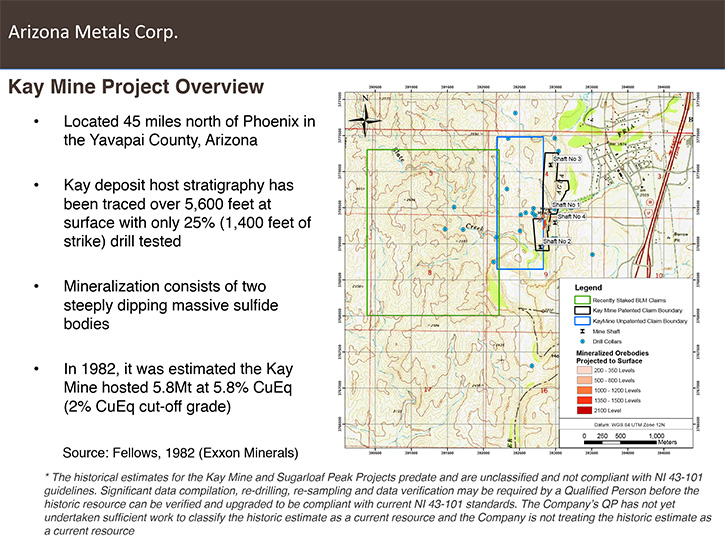Select the blue Unpatented Claim Boundary legend box
This screenshot has width=725, height=539.
pyautogui.click(x=582, y=321)
